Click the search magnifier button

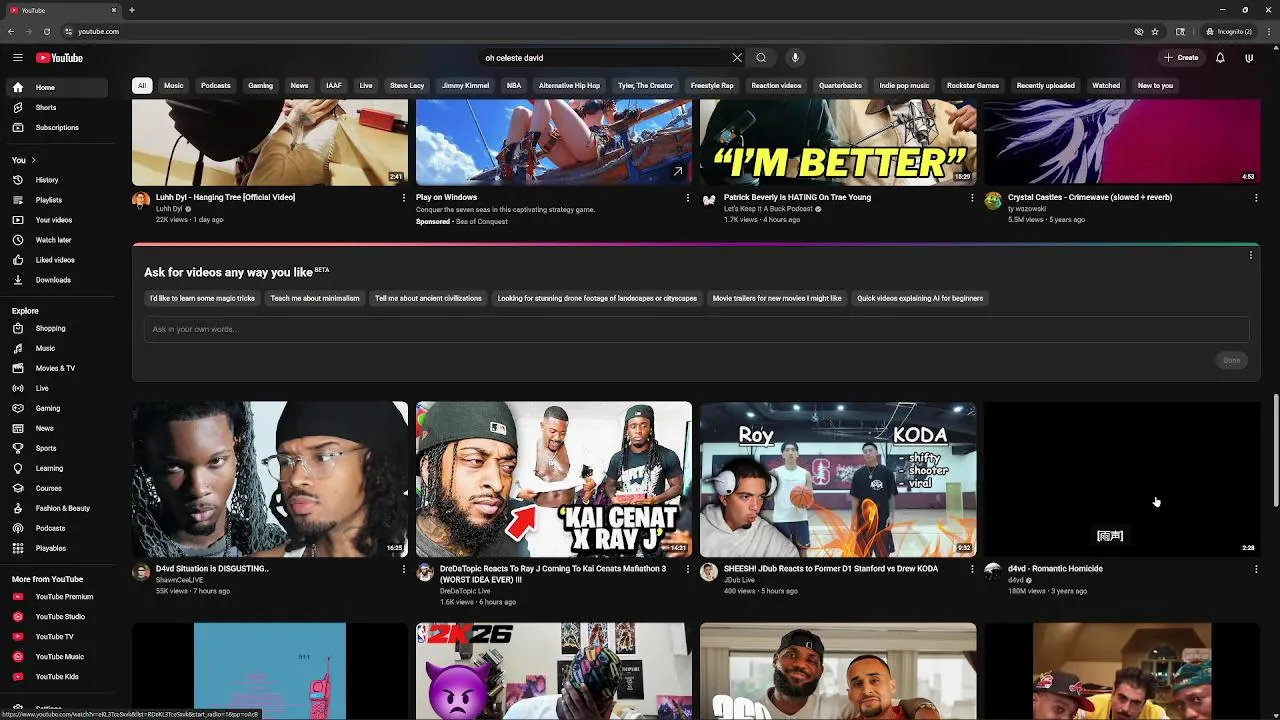(761, 58)
